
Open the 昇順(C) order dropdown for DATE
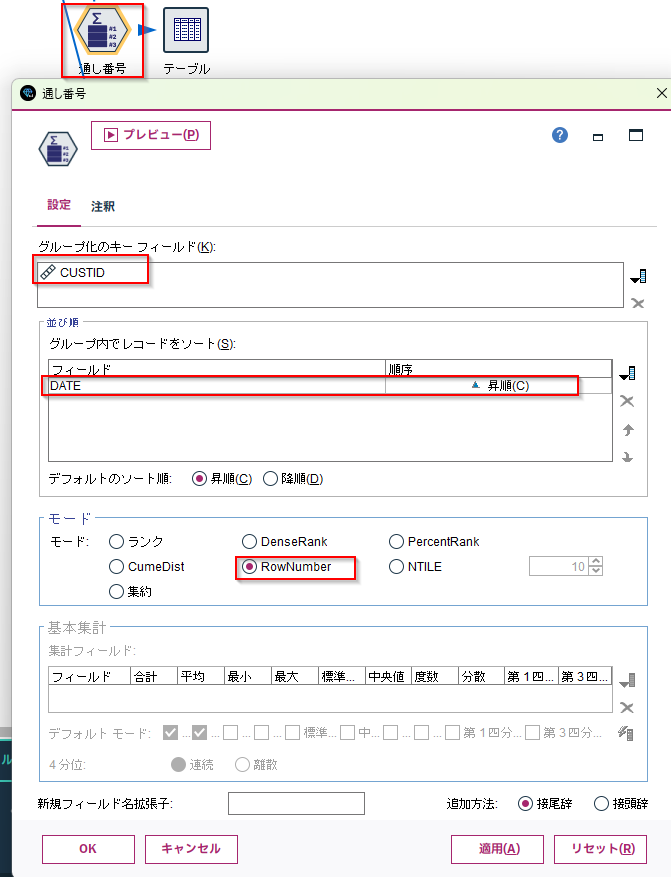[x=498, y=385]
